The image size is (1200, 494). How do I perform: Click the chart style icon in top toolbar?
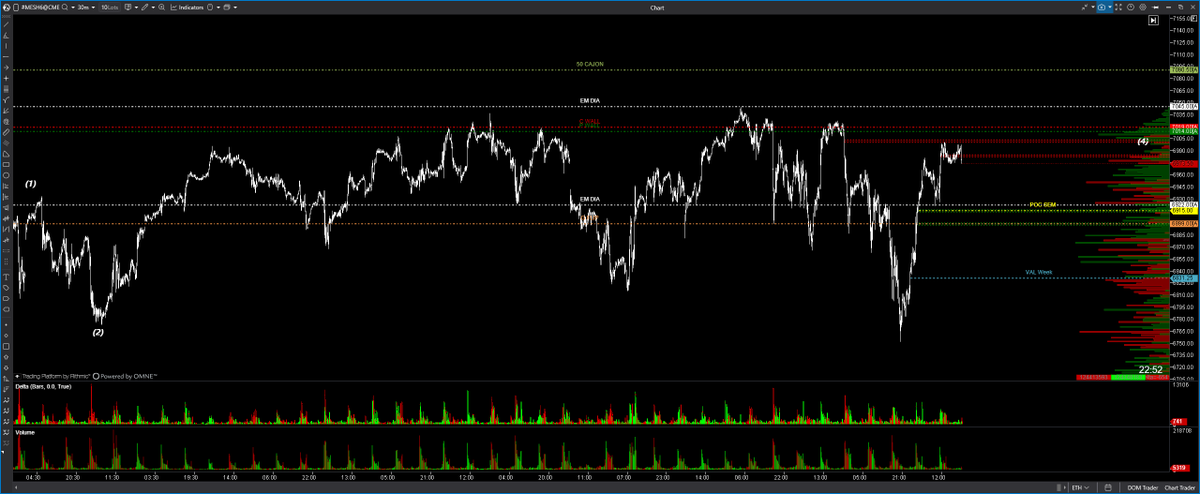point(128,7)
